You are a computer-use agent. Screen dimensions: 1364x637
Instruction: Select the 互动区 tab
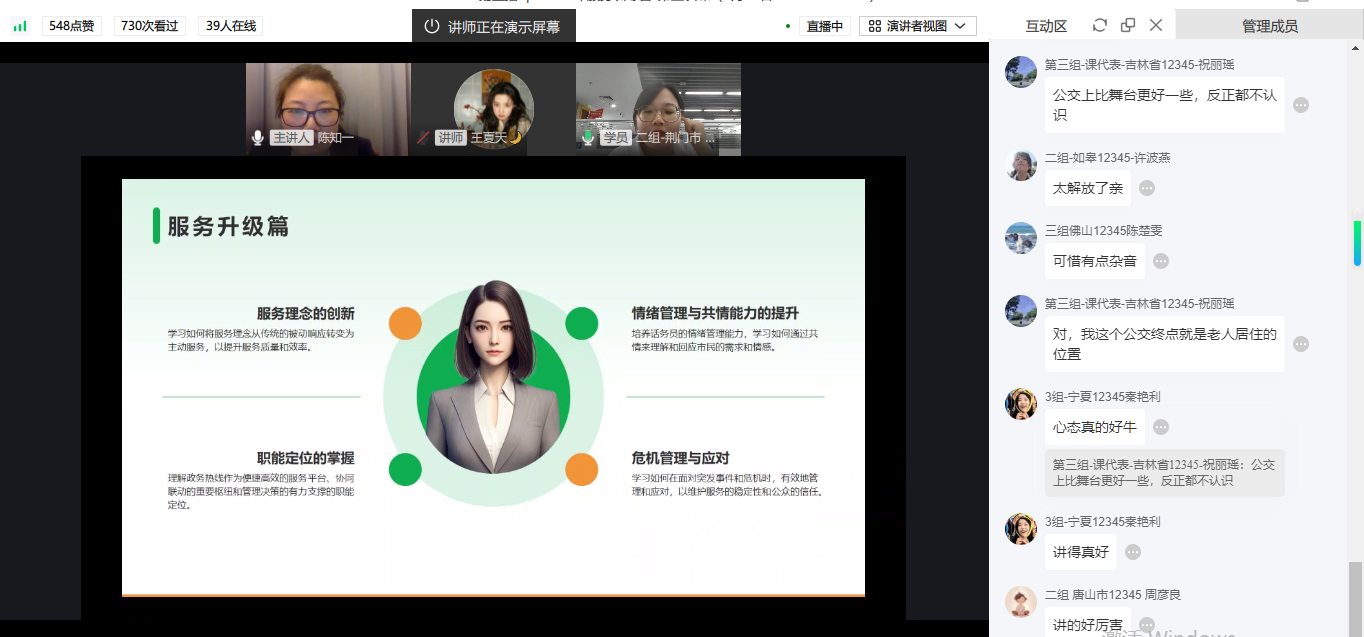[1046, 26]
